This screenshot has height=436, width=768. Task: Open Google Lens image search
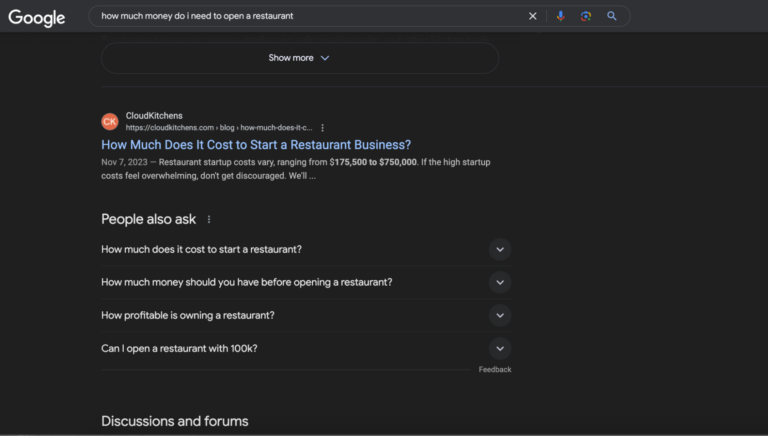pos(586,16)
